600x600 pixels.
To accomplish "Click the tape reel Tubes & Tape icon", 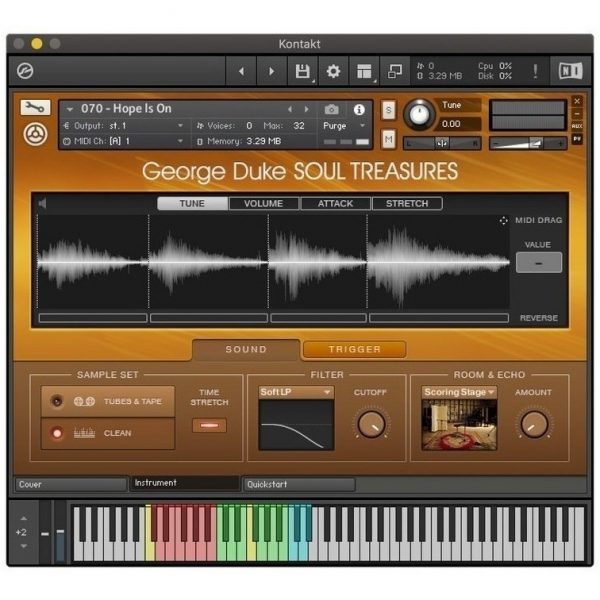I will coord(84,401).
